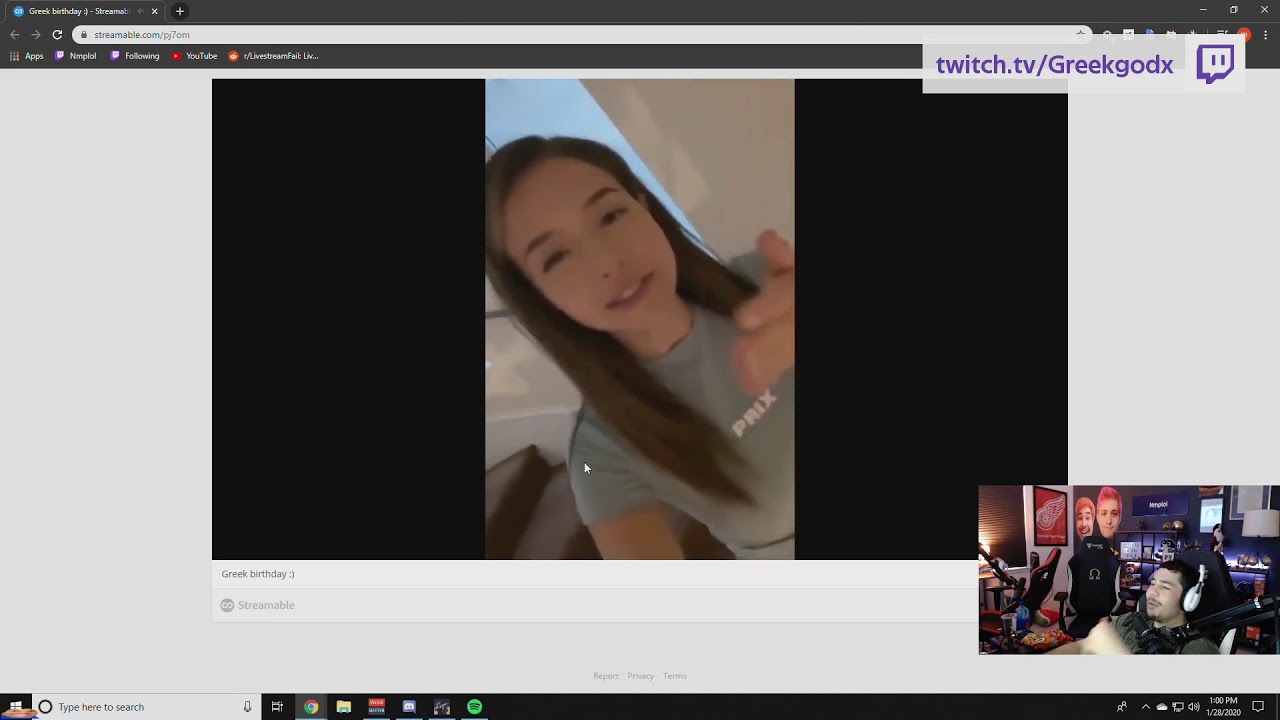
Task: Switch to Chrome on the taskbar
Action: pyautogui.click(x=311, y=707)
